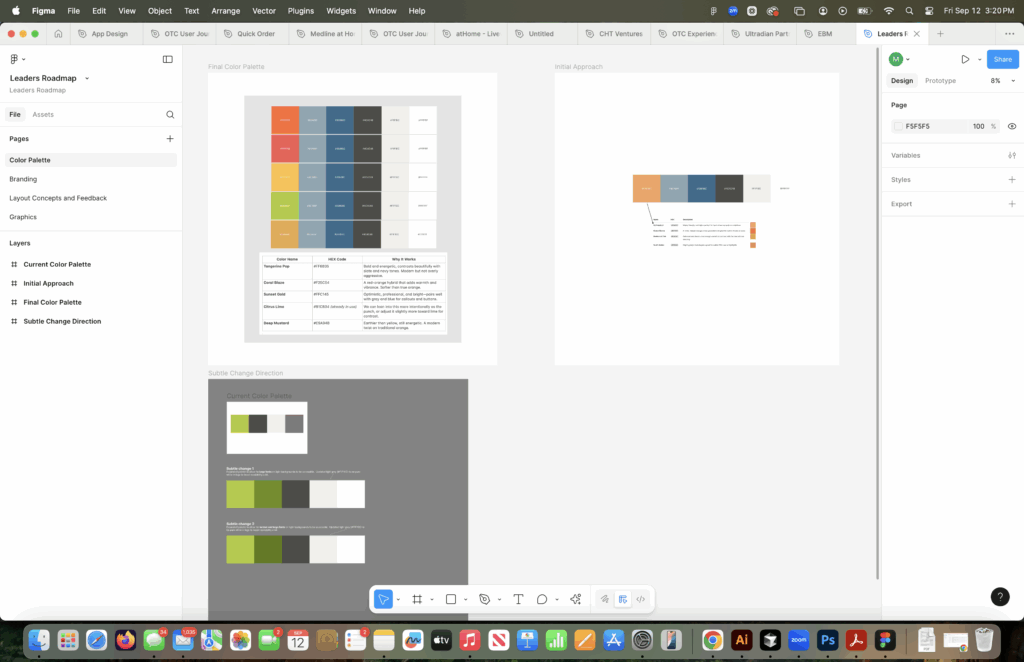Select the Comment tool
1024x662 pixels.
click(542, 599)
